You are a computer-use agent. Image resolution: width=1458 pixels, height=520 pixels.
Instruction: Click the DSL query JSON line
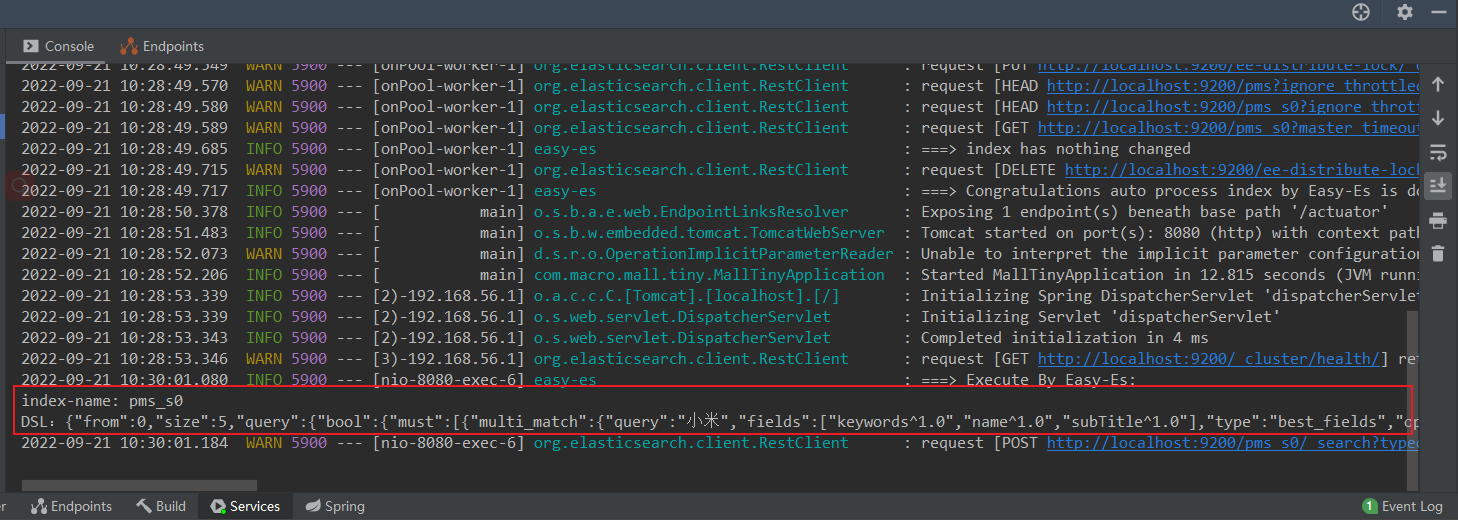click(x=714, y=422)
